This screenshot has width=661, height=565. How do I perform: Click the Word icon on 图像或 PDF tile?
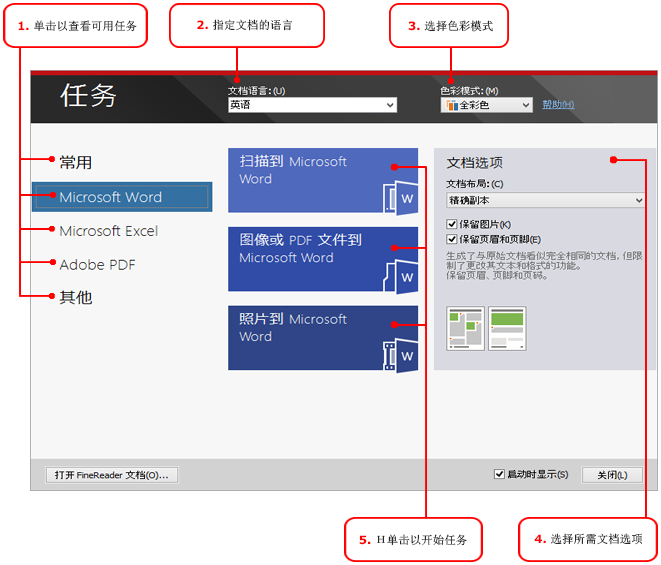[401, 277]
